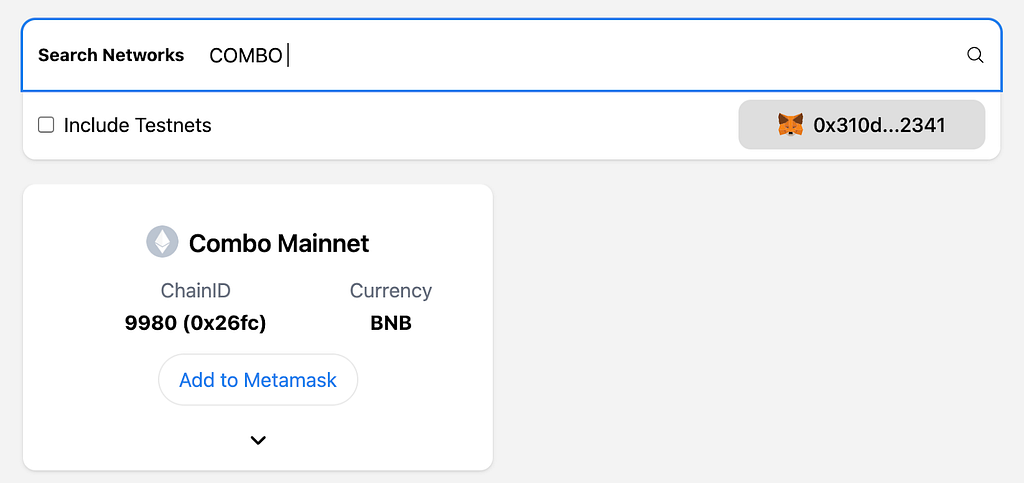This screenshot has width=1024, height=483.
Task: Click the BNB currency value
Action: click(x=391, y=323)
